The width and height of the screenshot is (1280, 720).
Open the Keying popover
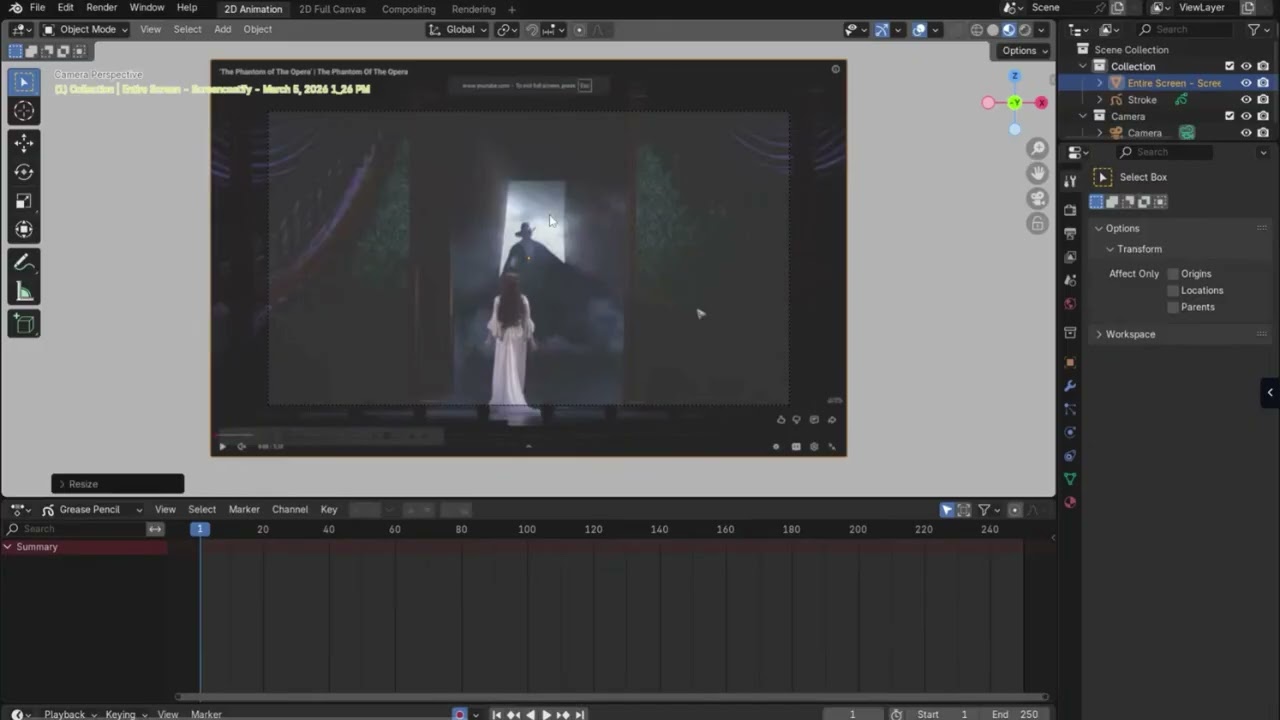pos(125,714)
